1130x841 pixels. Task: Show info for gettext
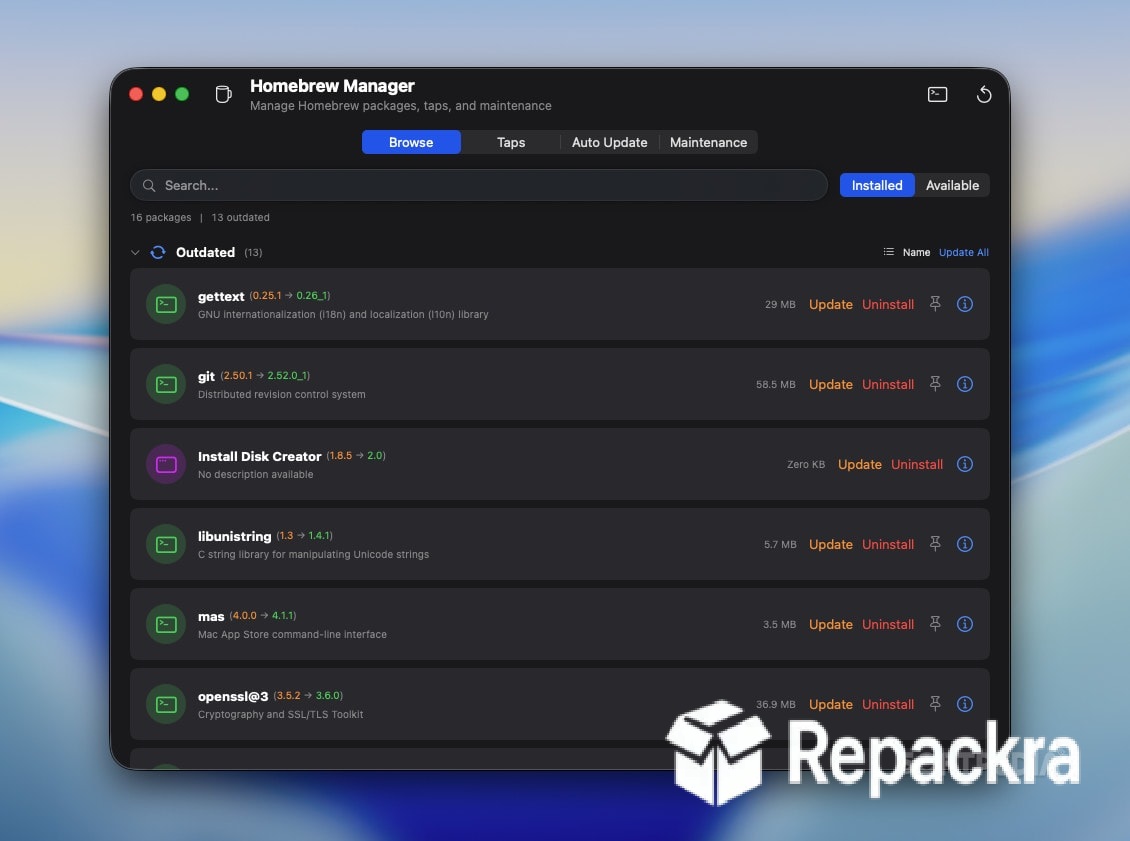point(964,304)
